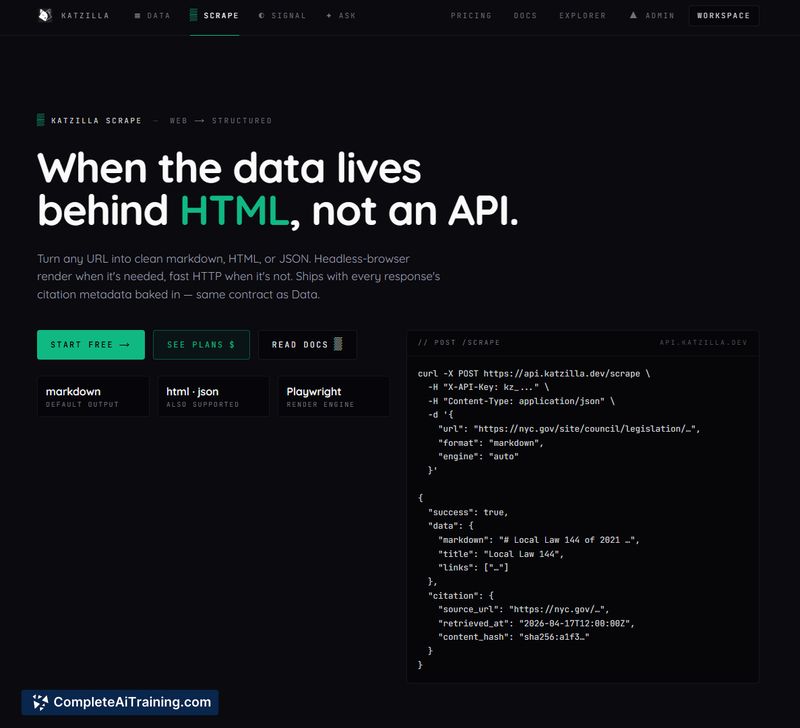
Task: Select the markdown default output card
Action: pos(93,396)
